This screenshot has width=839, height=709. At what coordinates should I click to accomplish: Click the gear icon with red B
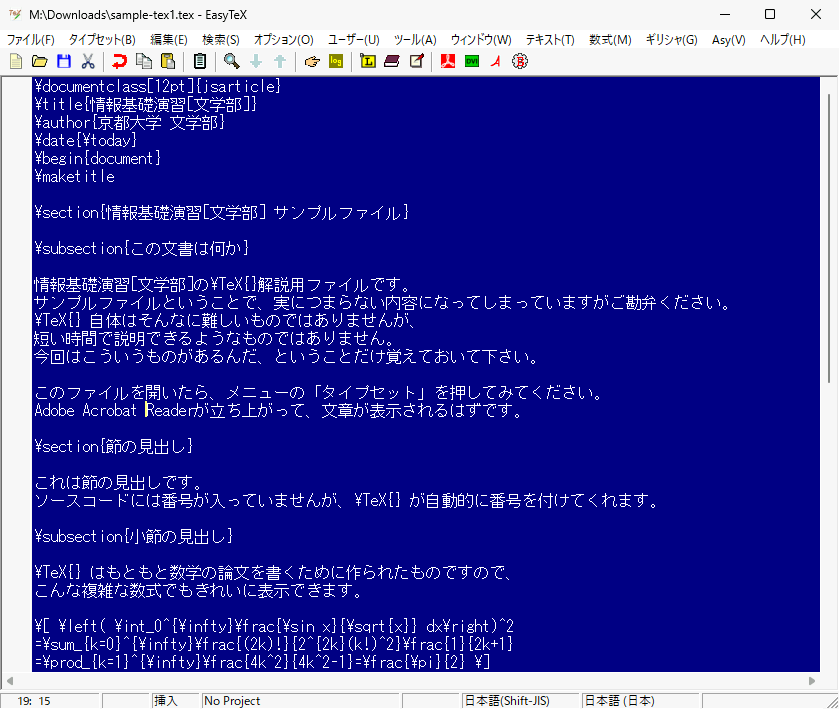pos(520,62)
